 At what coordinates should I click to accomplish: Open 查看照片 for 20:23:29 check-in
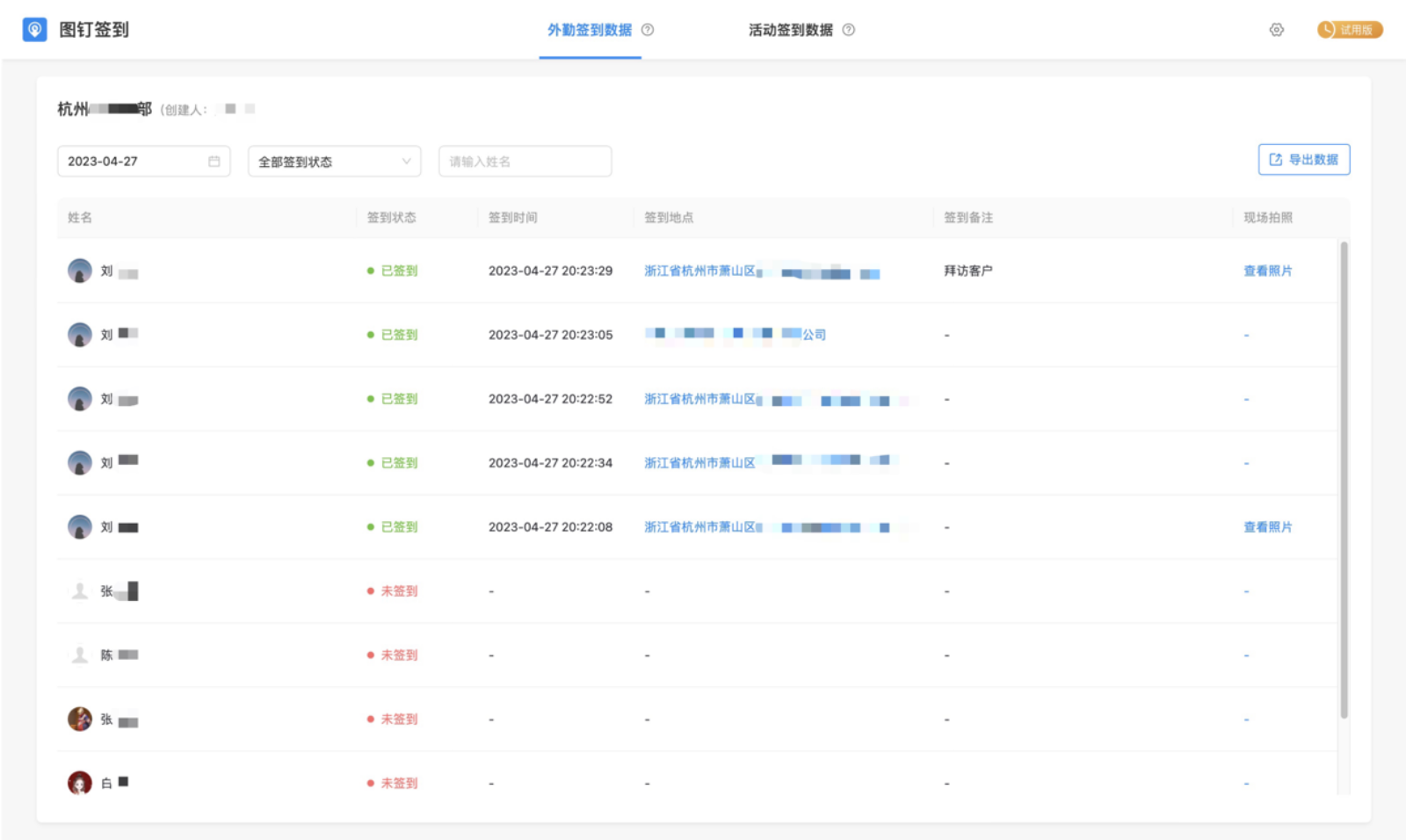coord(1267,271)
